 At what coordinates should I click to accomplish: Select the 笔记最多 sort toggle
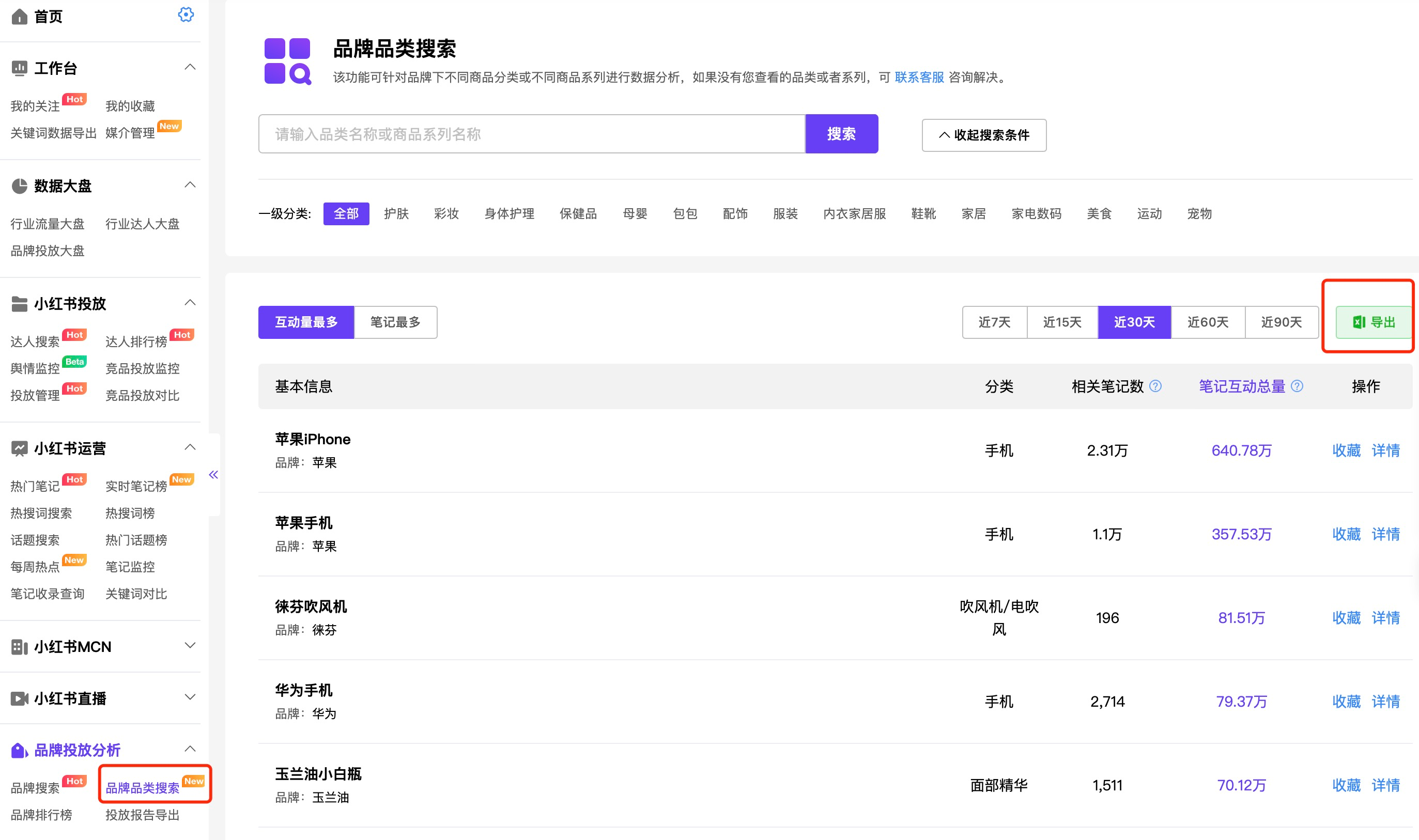[396, 322]
